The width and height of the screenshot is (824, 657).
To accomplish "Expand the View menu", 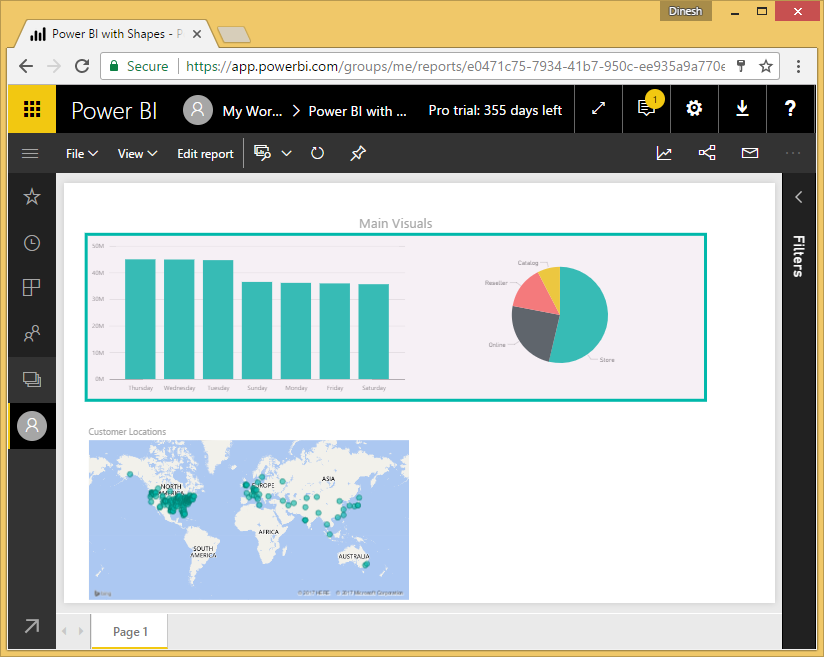I will pos(137,153).
